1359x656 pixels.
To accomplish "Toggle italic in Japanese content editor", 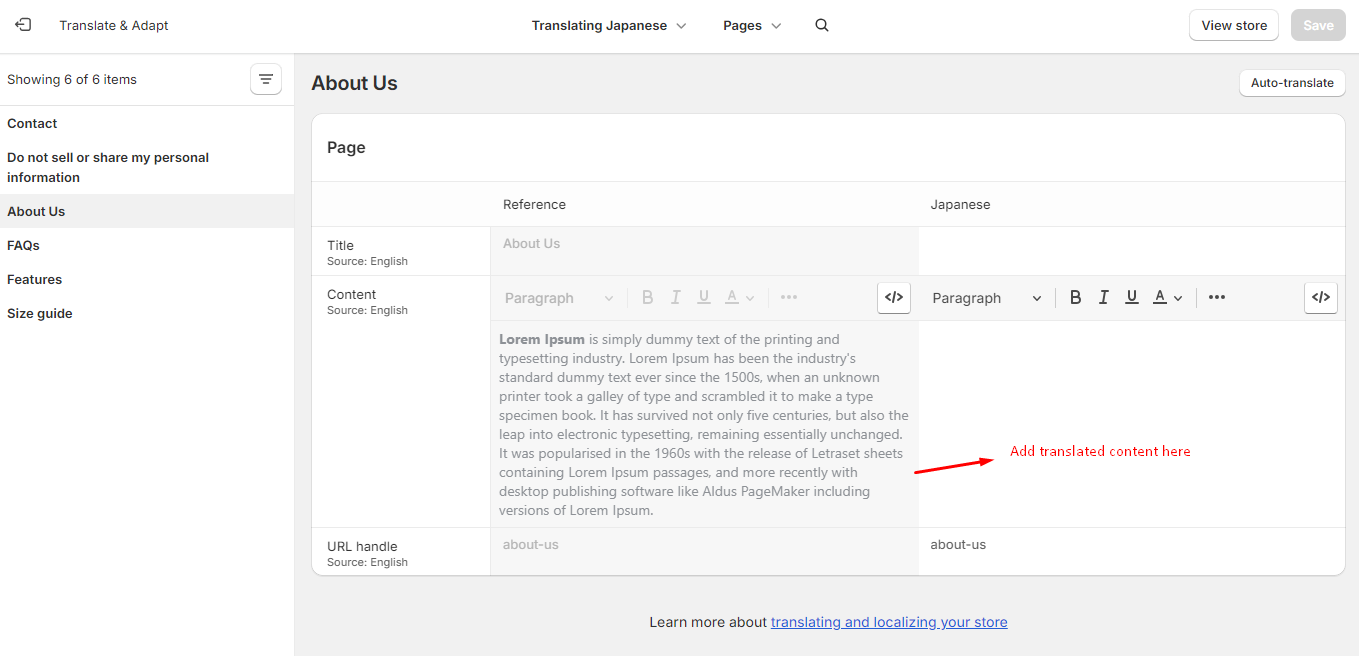I will [1104, 297].
